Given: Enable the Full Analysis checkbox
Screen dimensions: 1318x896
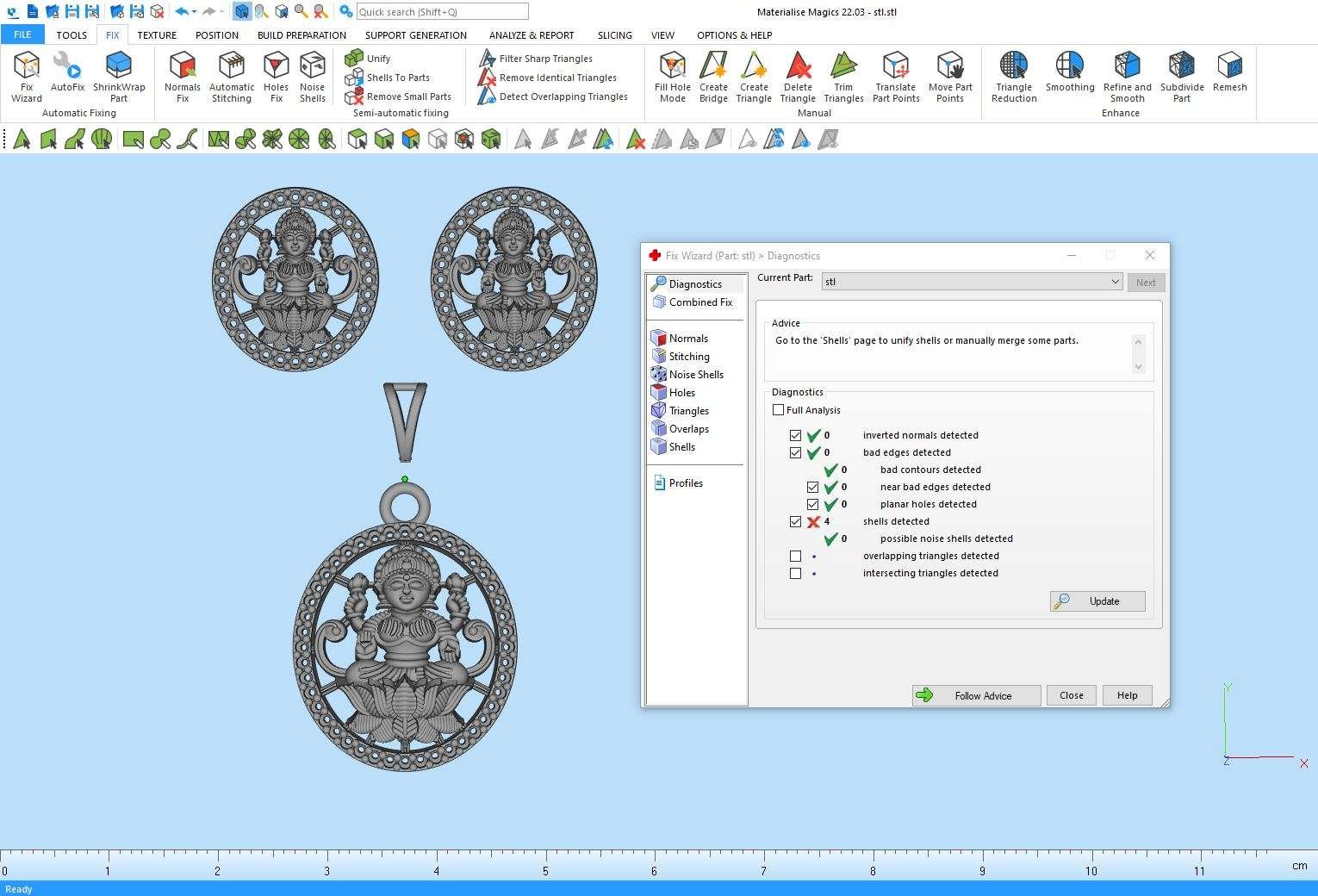Looking at the screenshot, I should click(x=779, y=410).
